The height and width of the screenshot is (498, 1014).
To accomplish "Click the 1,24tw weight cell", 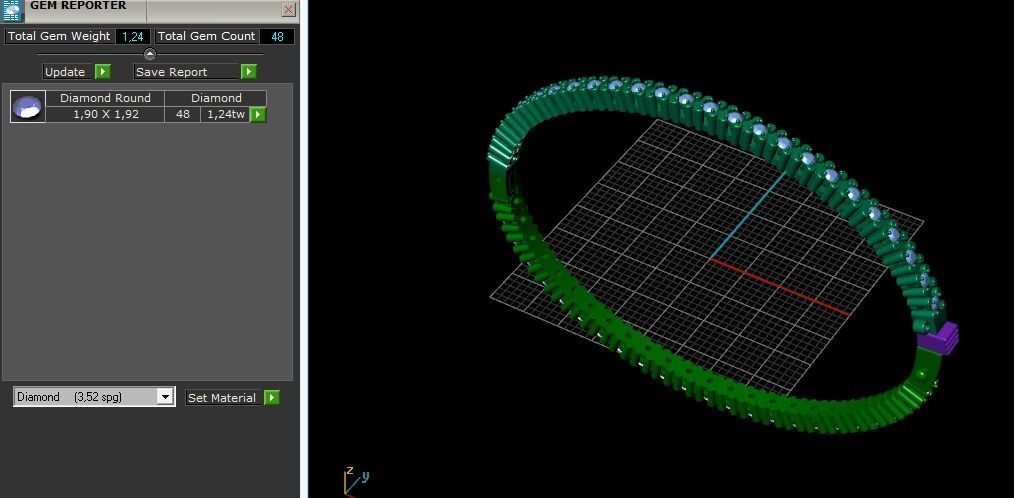I will tap(226, 114).
